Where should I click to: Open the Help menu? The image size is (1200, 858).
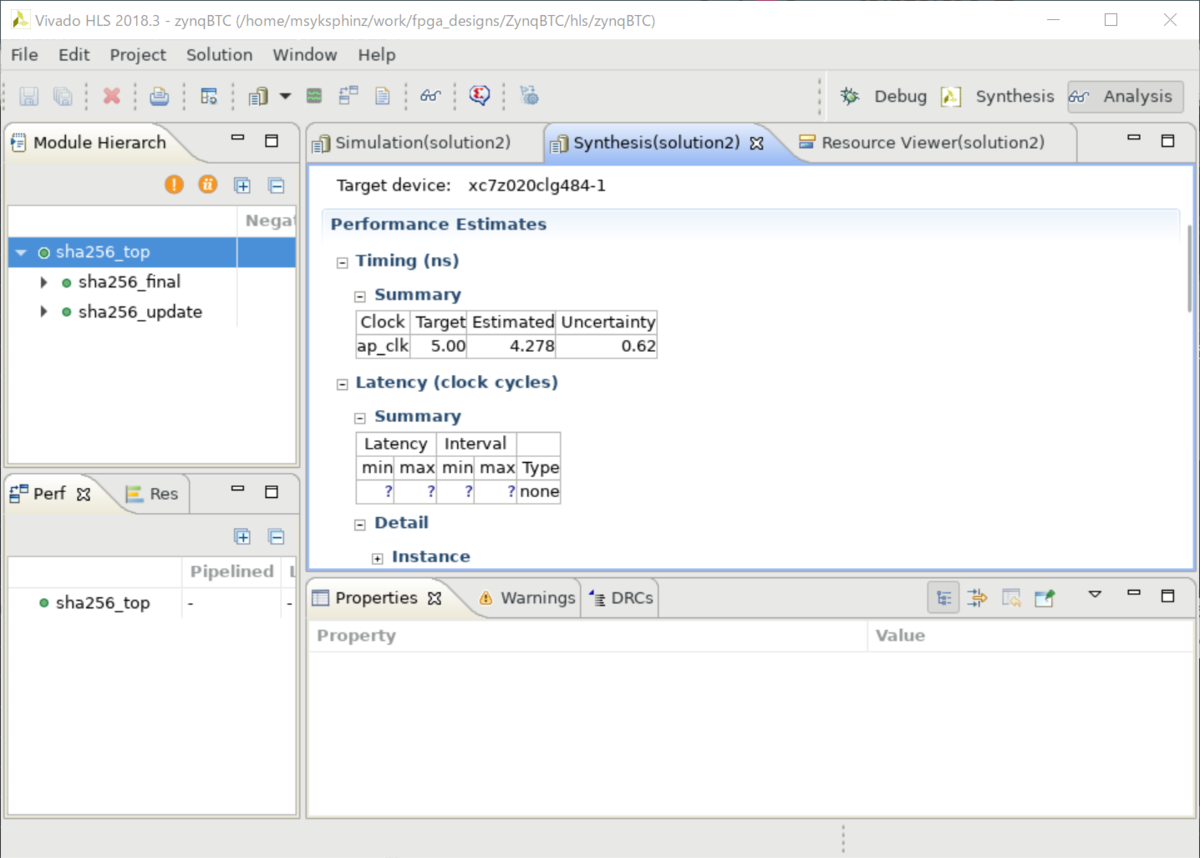coord(377,55)
